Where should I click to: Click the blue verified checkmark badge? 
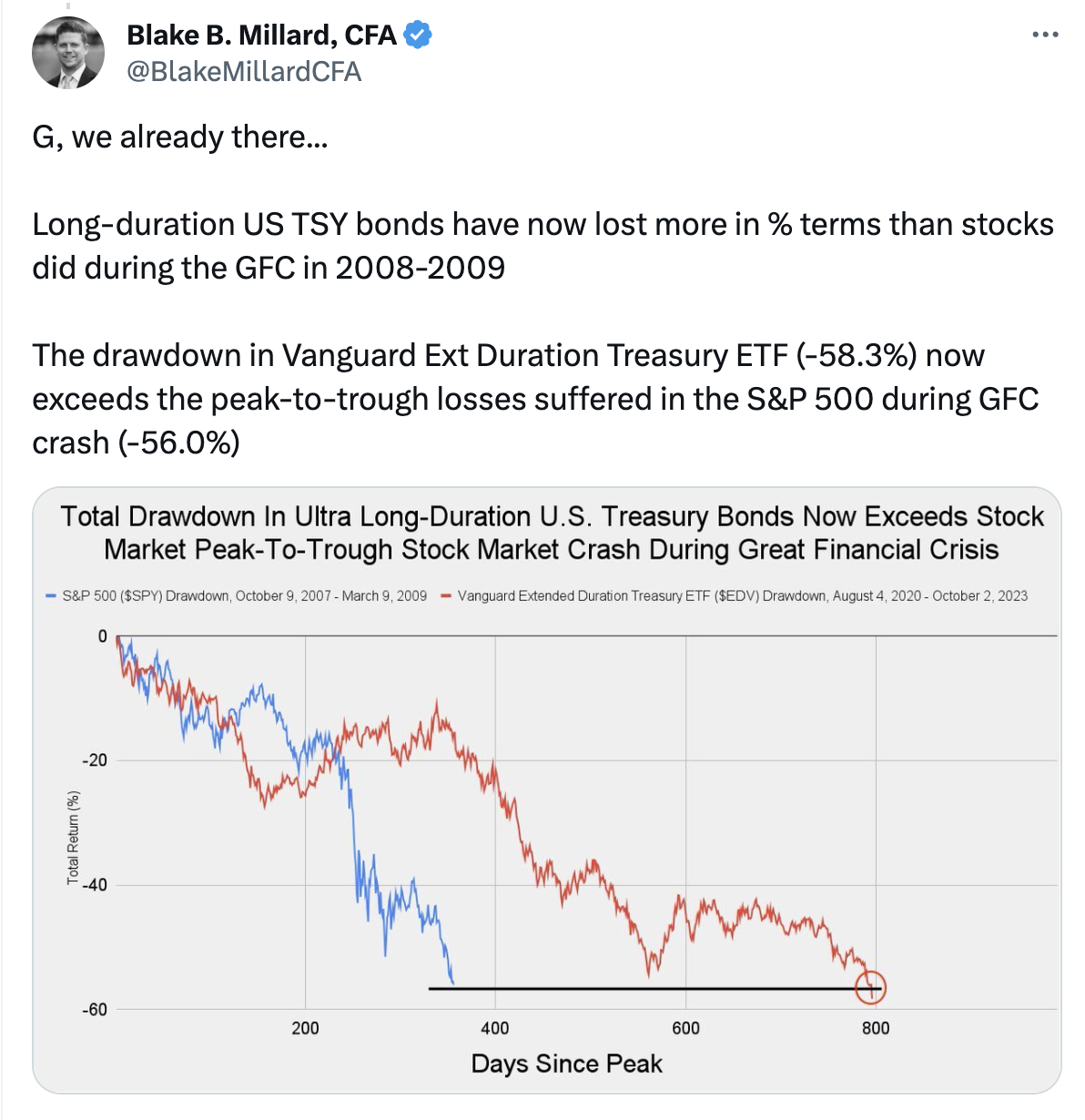[418, 36]
